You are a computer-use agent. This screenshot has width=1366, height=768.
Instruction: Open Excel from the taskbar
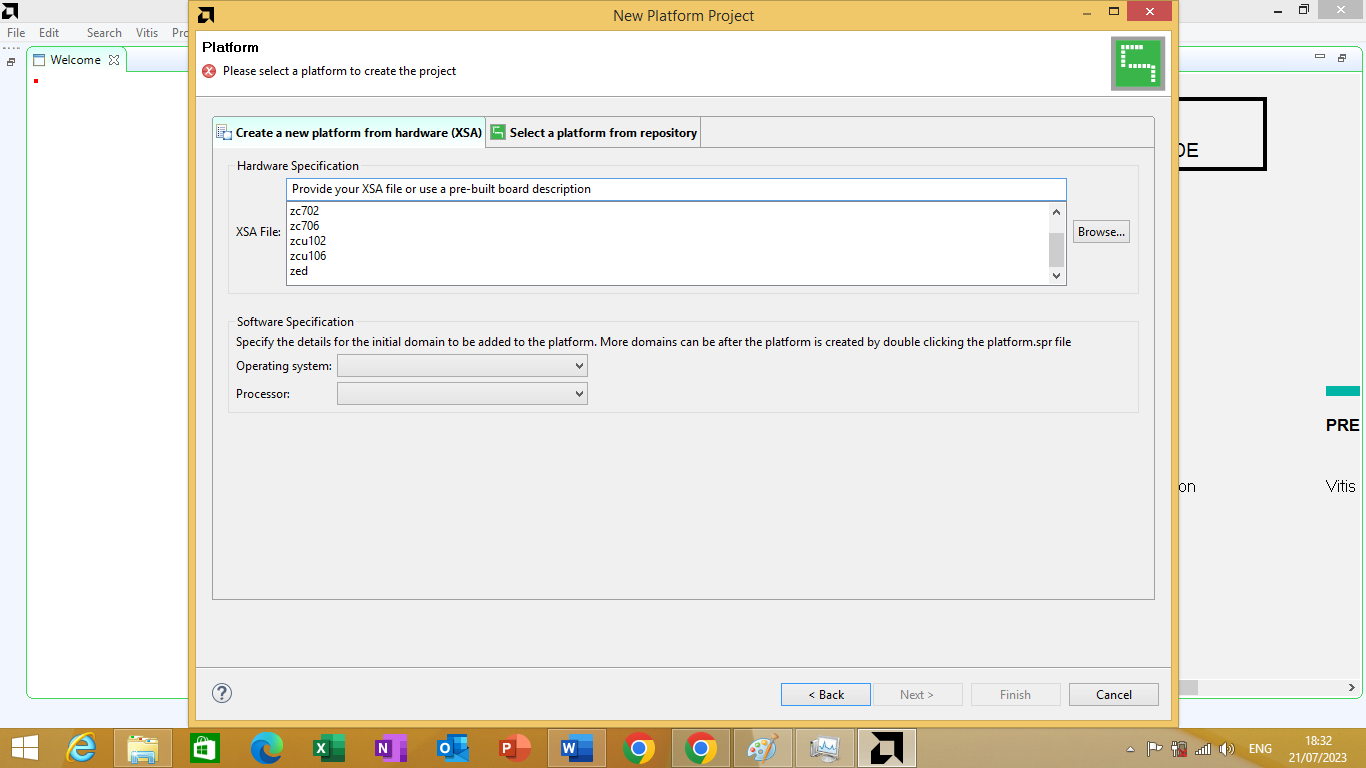329,748
